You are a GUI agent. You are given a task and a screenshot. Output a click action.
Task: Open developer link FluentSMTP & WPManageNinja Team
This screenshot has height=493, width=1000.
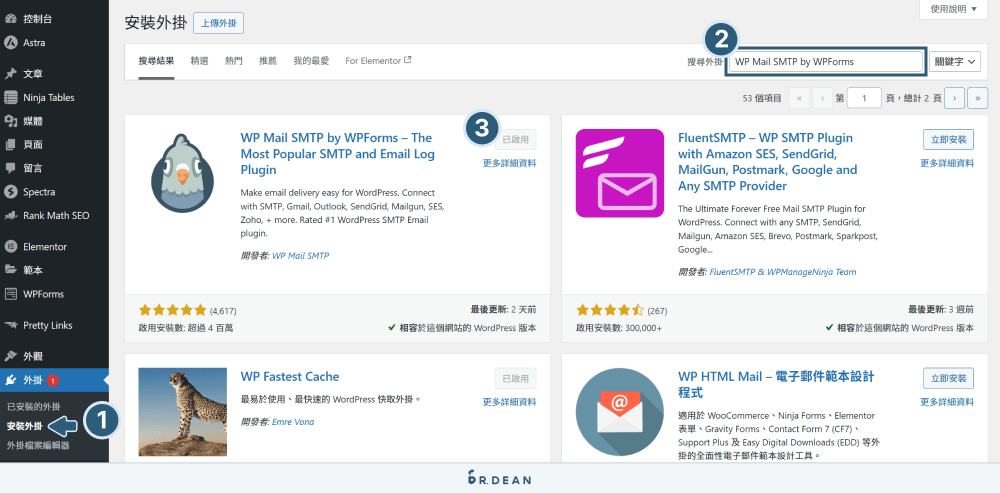pyautogui.click(x=783, y=272)
